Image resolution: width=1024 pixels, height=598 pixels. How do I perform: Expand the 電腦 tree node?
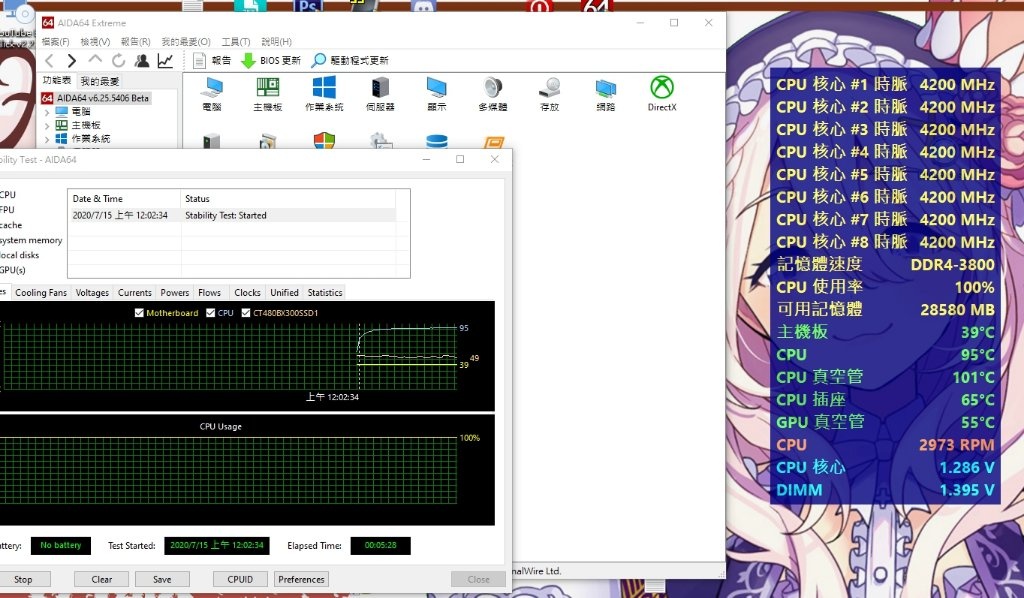(x=47, y=112)
